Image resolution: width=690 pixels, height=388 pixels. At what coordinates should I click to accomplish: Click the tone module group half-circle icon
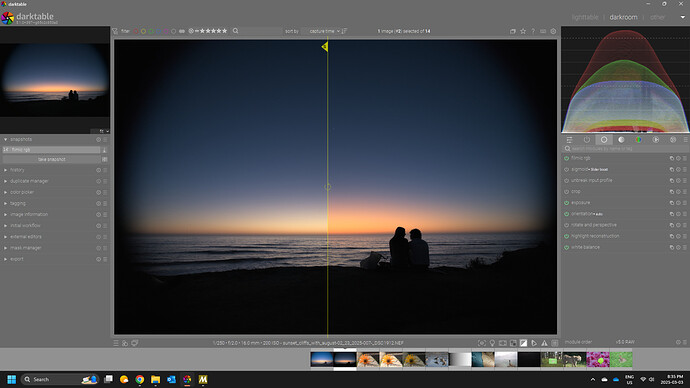point(621,139)
